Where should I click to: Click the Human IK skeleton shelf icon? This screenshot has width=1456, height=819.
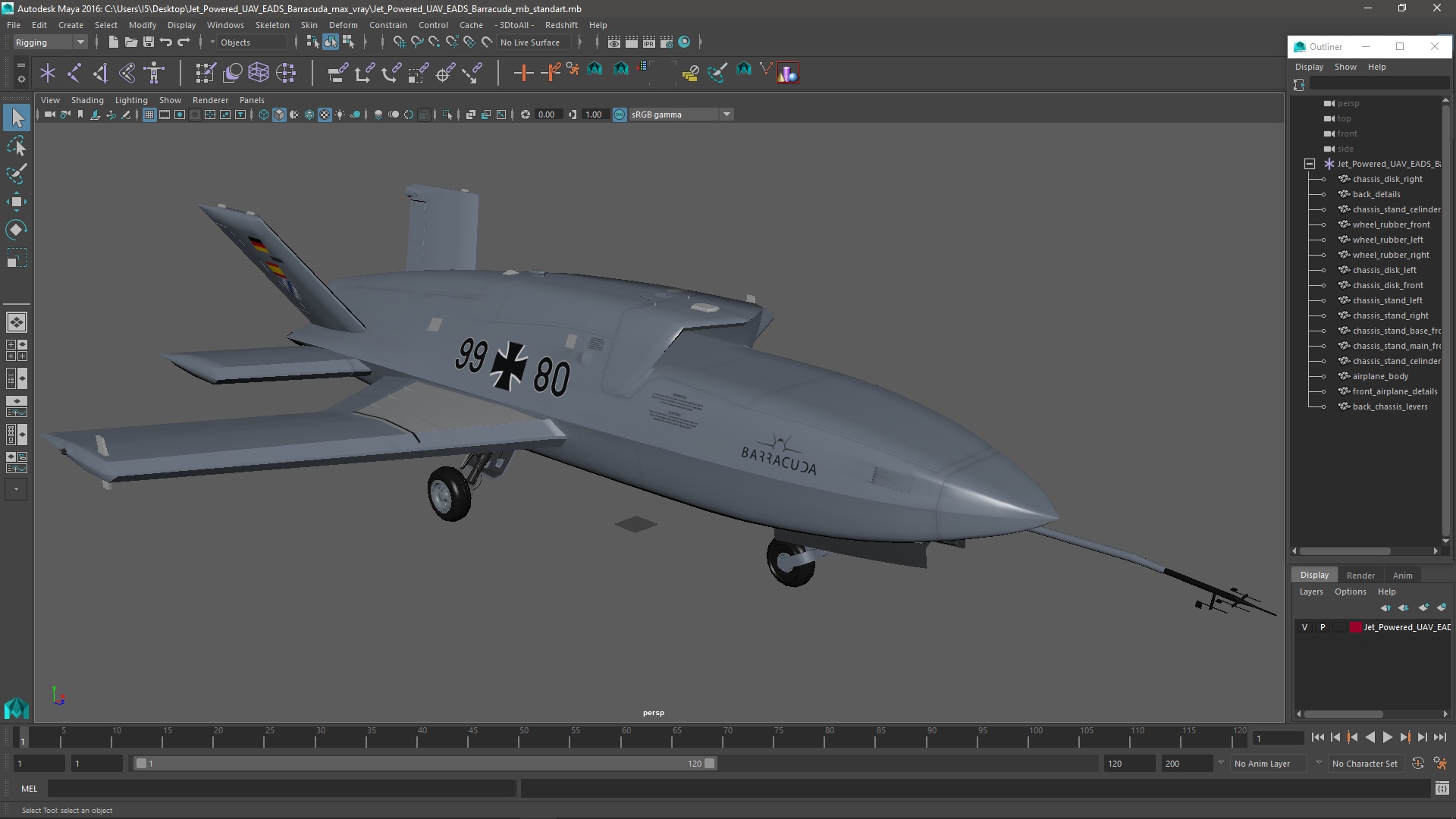pyautogui.click(x=154, y=73)
